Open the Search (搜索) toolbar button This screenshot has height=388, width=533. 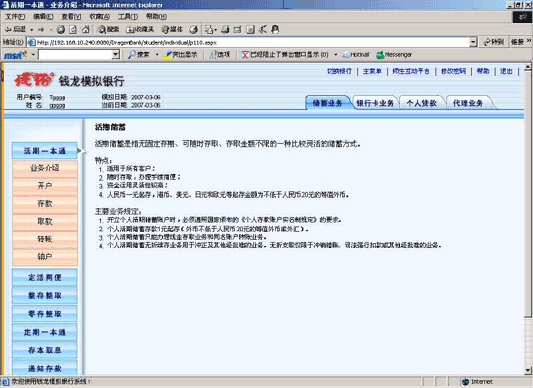pos(108,30)
